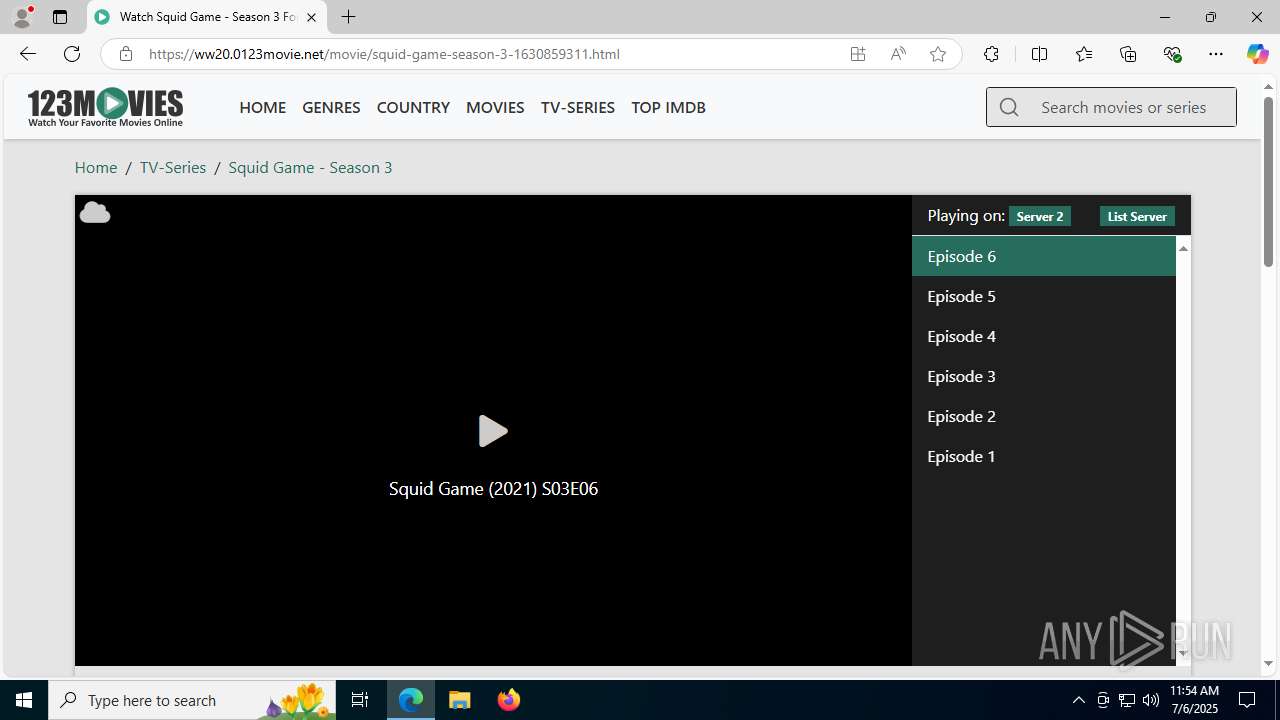Open the GENRES menu

(331, 107)
